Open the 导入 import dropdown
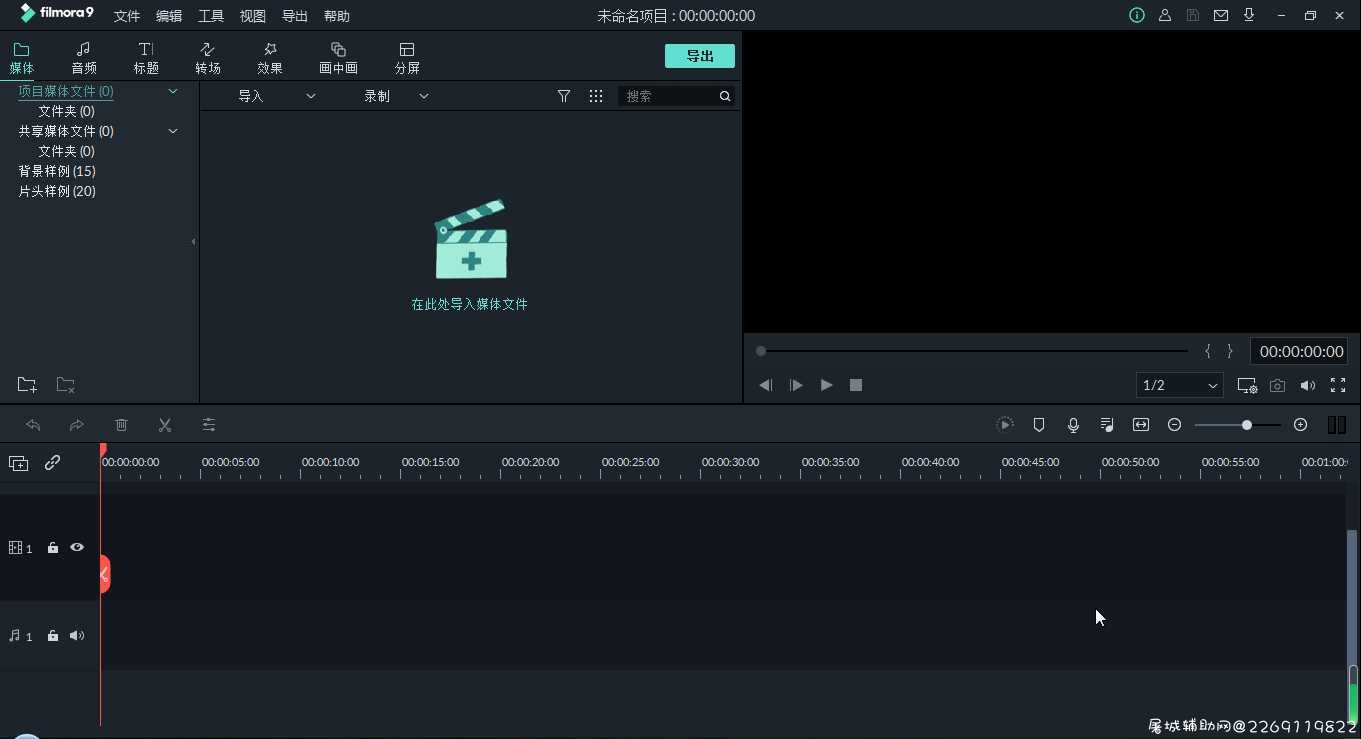 tap(276, 96)
